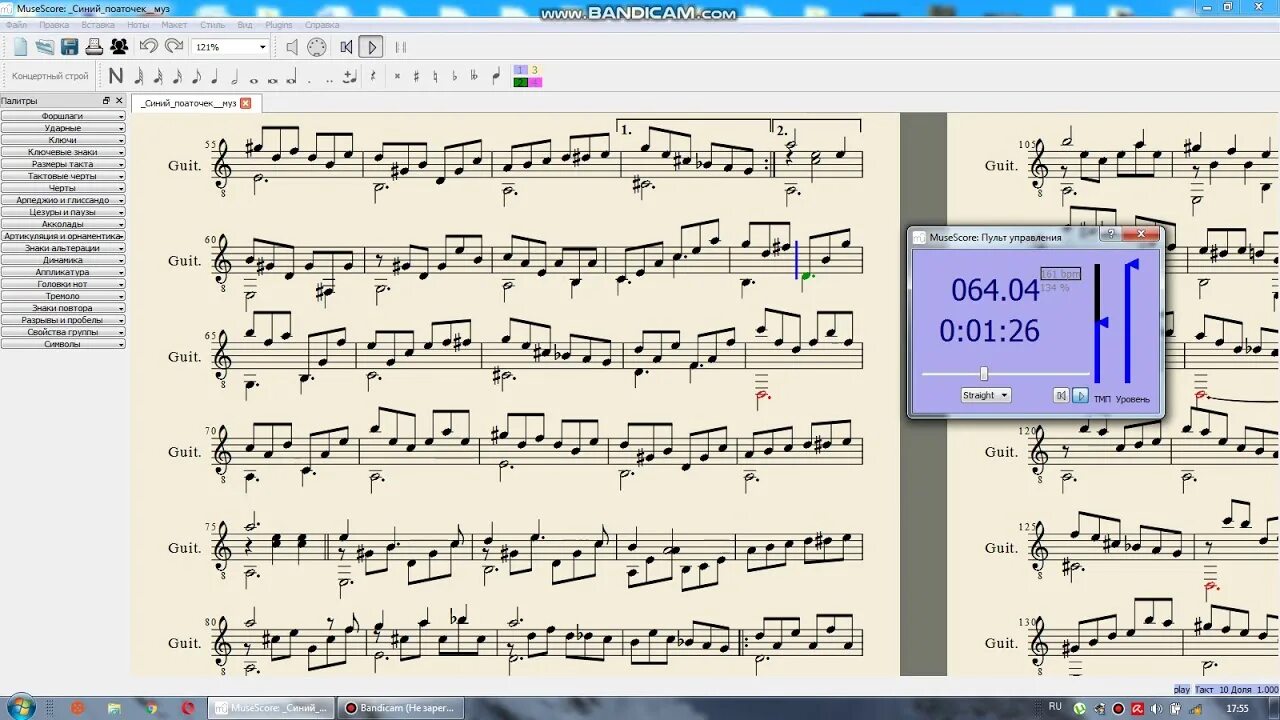
Task: Toggle repeat playback in main toolbar
Action: pos(400,47)
